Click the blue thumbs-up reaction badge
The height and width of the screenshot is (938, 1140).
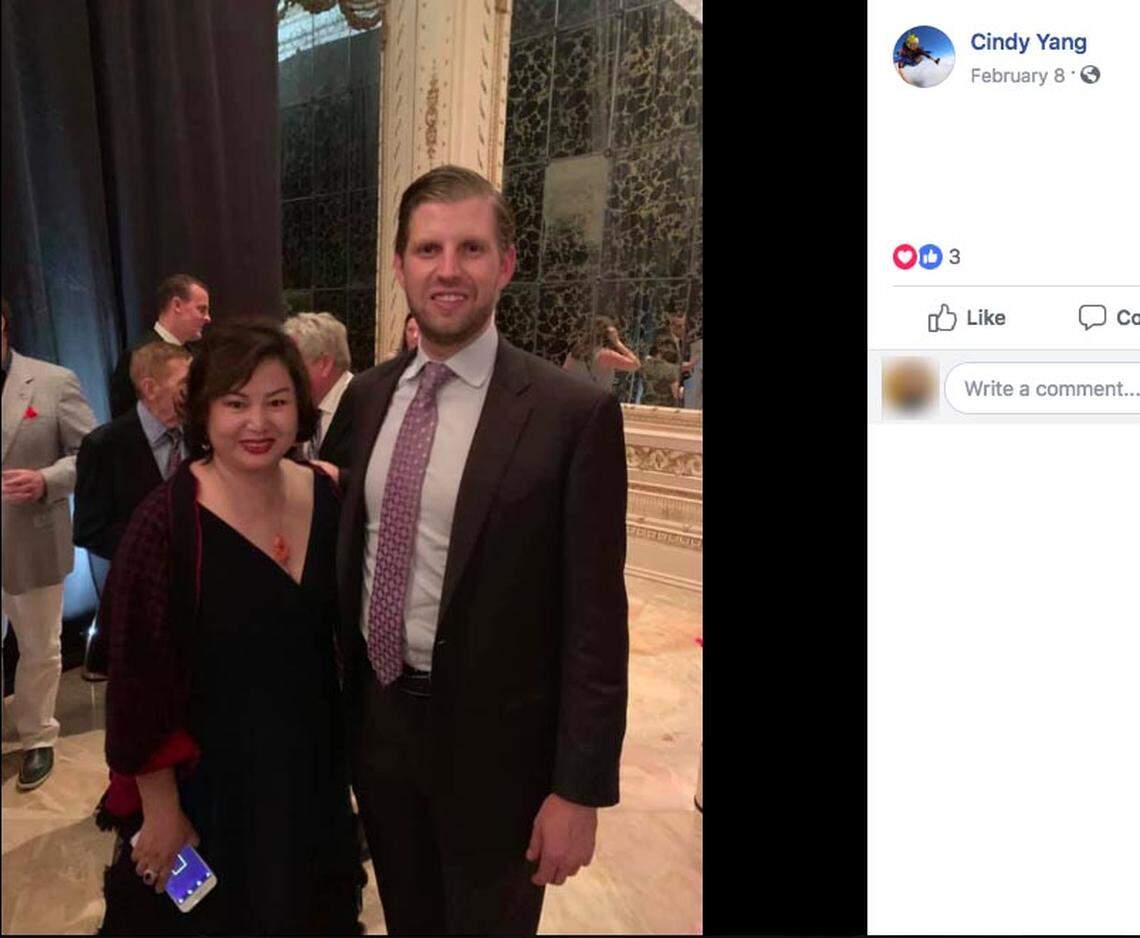[930, 257]
